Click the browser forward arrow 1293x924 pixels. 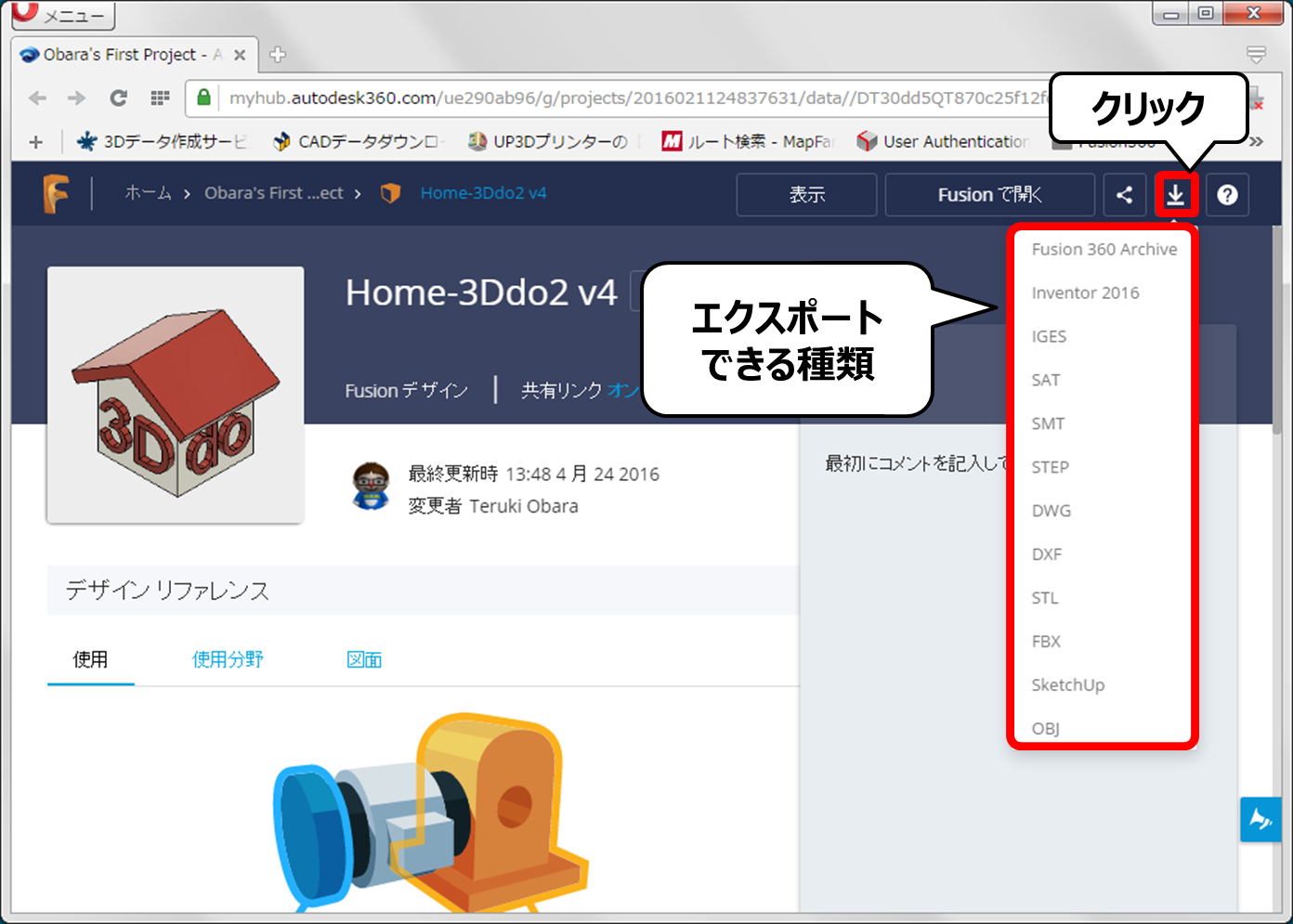pyautogui.click(x=77, y=98)
